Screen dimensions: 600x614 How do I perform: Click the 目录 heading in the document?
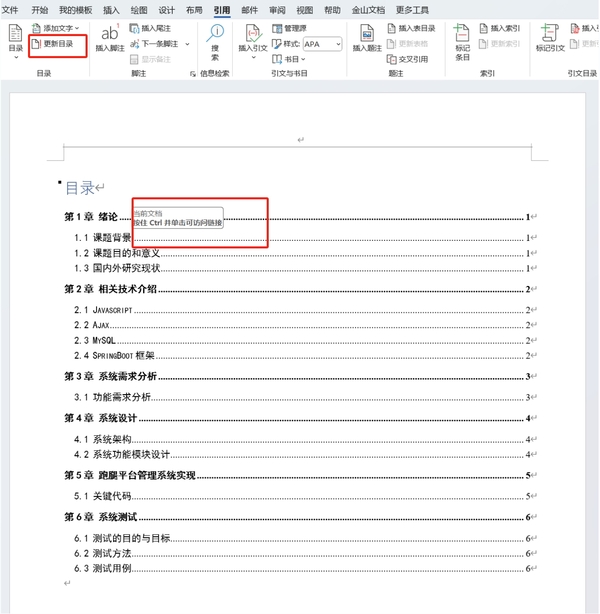tap(80, 188)
